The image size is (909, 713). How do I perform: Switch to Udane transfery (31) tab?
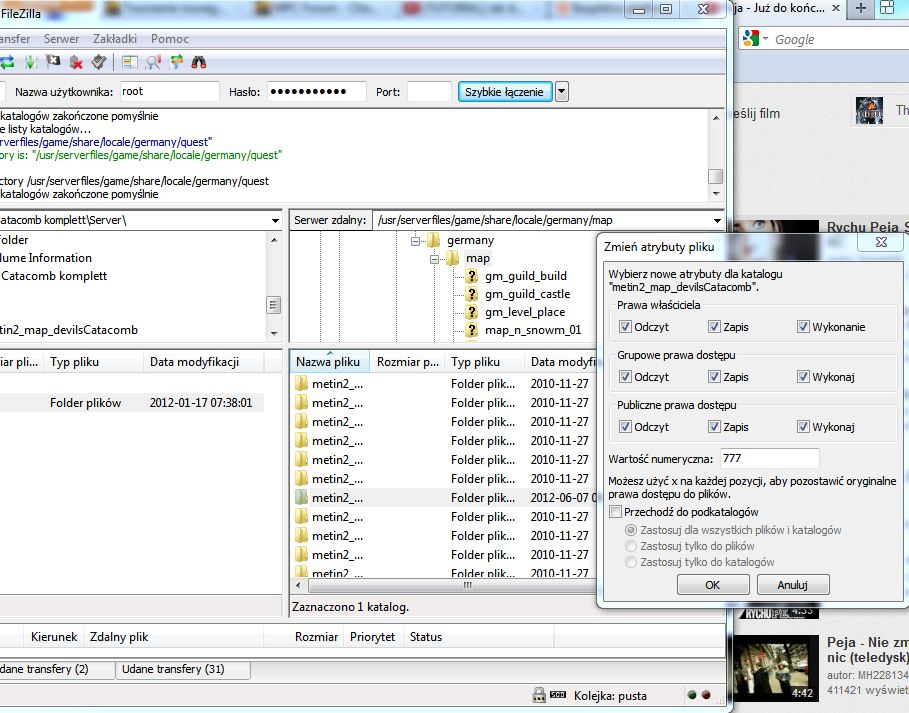pos(183,669)
